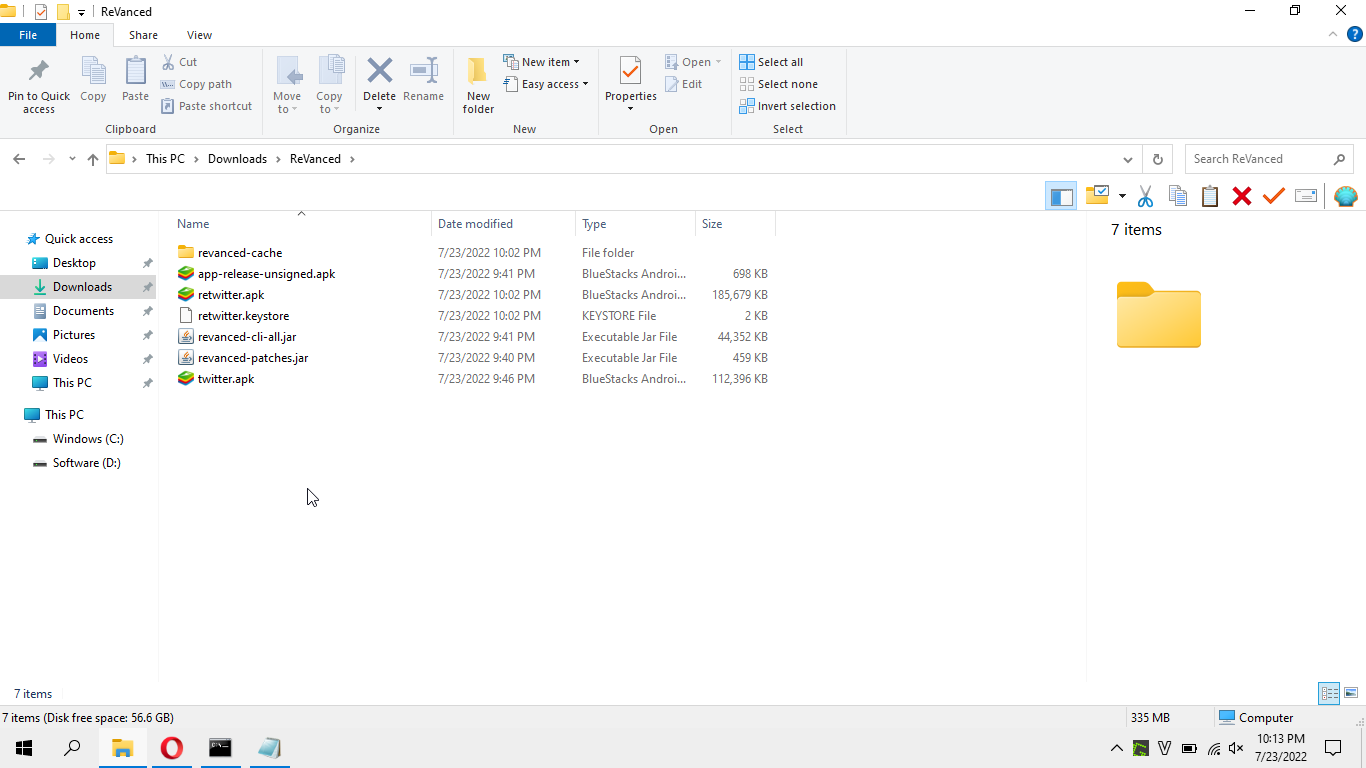Click Copy path in the ribbon
The image size is (1366, 768).
(x=196, y=84)
